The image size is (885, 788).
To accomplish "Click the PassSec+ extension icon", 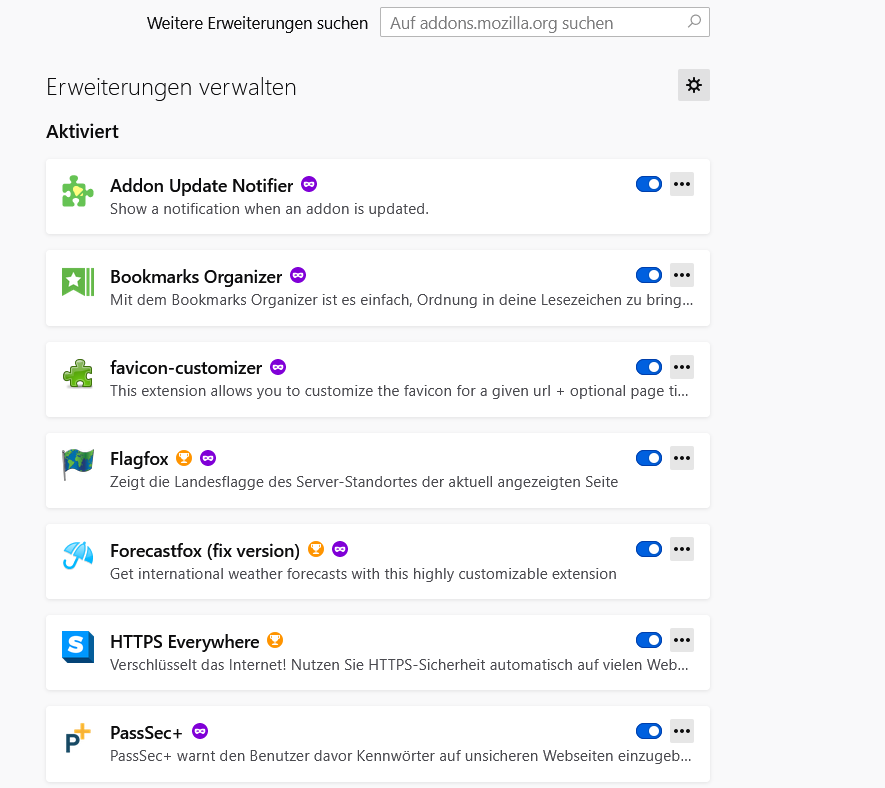I will pyautogui.click(x=77, y=740).
